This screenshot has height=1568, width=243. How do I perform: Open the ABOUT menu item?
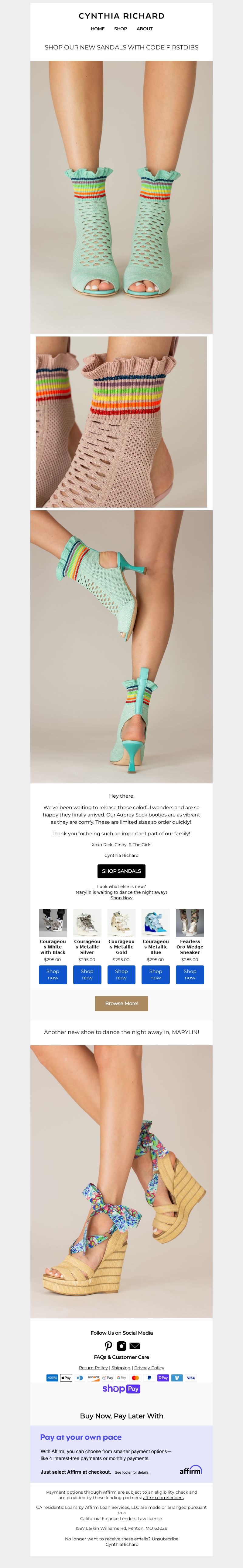click(x=144, y=29)
